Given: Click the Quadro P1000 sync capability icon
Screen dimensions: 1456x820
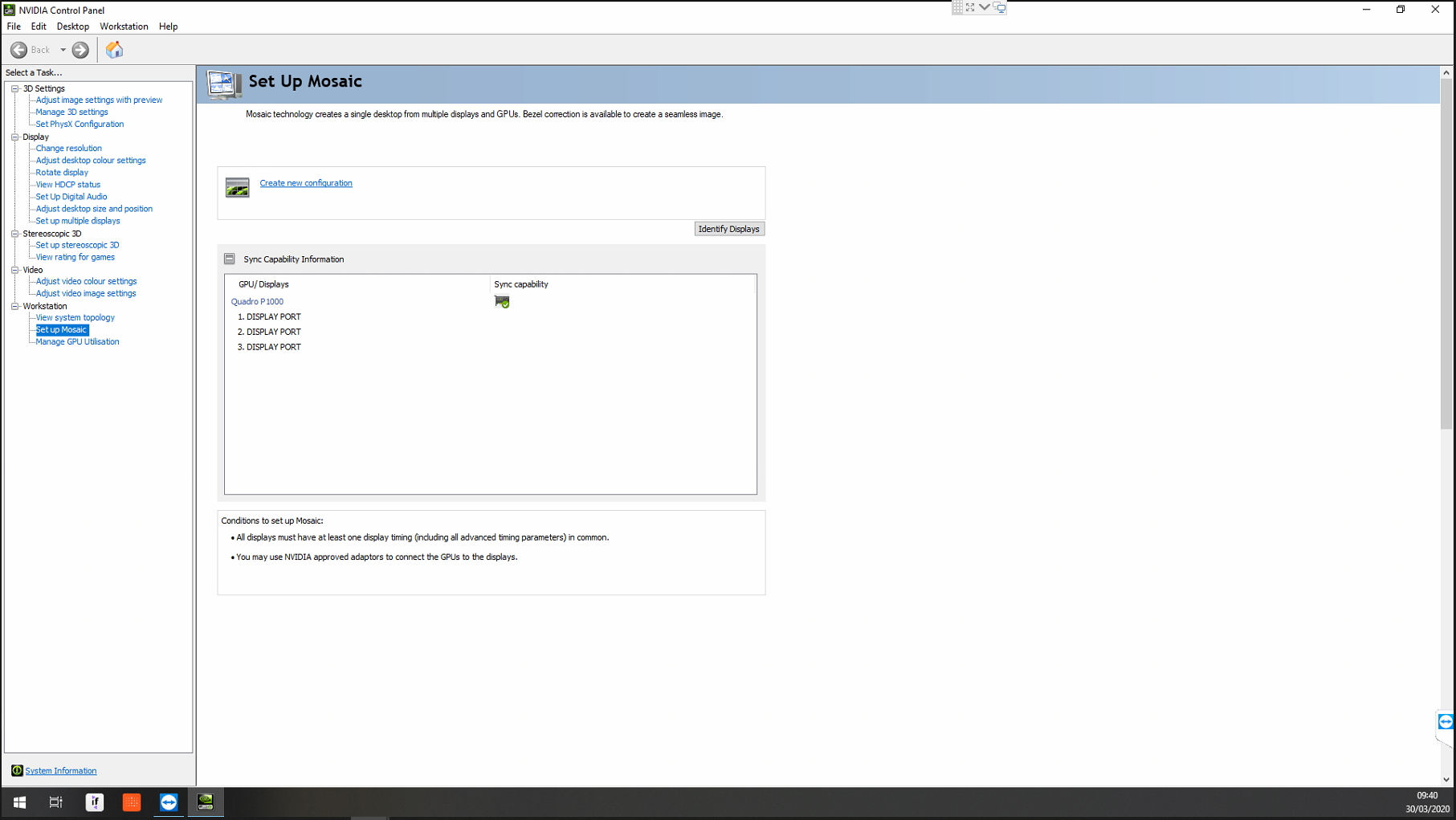Looking at the screenshot, I should point(502,302).
